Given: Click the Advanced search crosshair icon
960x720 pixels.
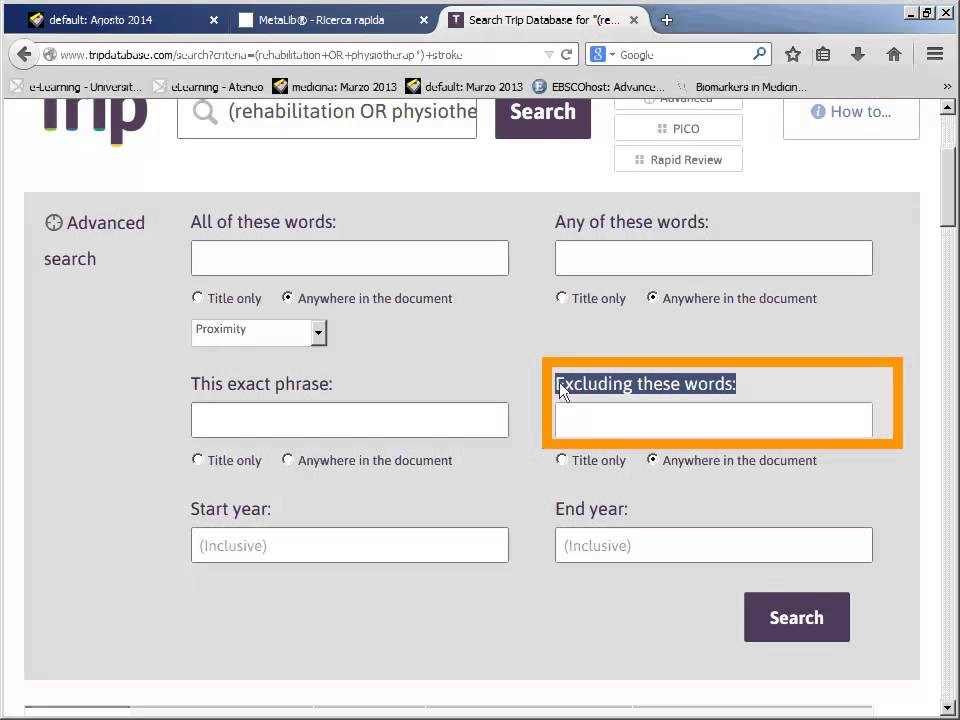Looking at the screenshot, I should [54, 223].
